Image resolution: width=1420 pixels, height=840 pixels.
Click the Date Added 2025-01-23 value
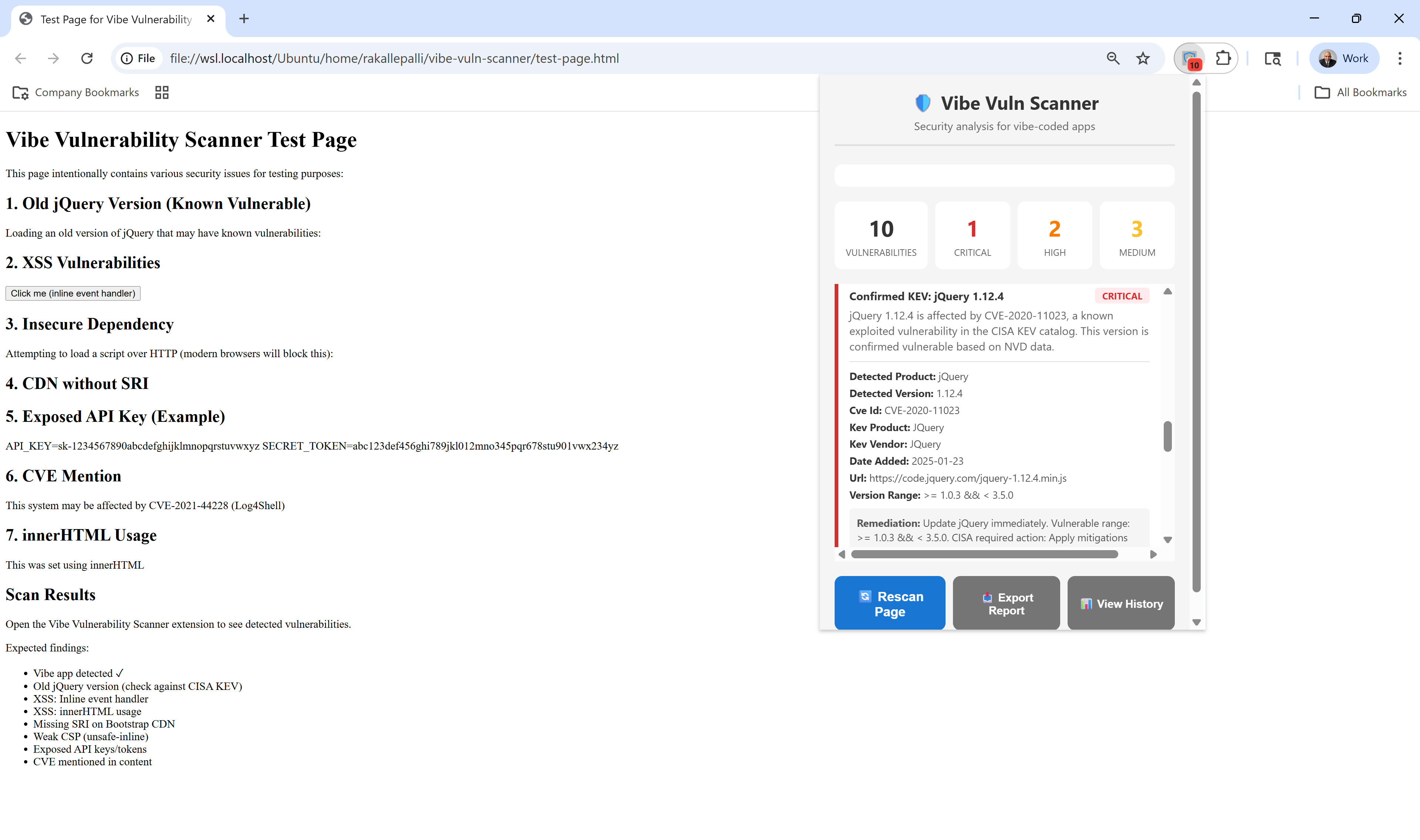click(x=937, y=461)
